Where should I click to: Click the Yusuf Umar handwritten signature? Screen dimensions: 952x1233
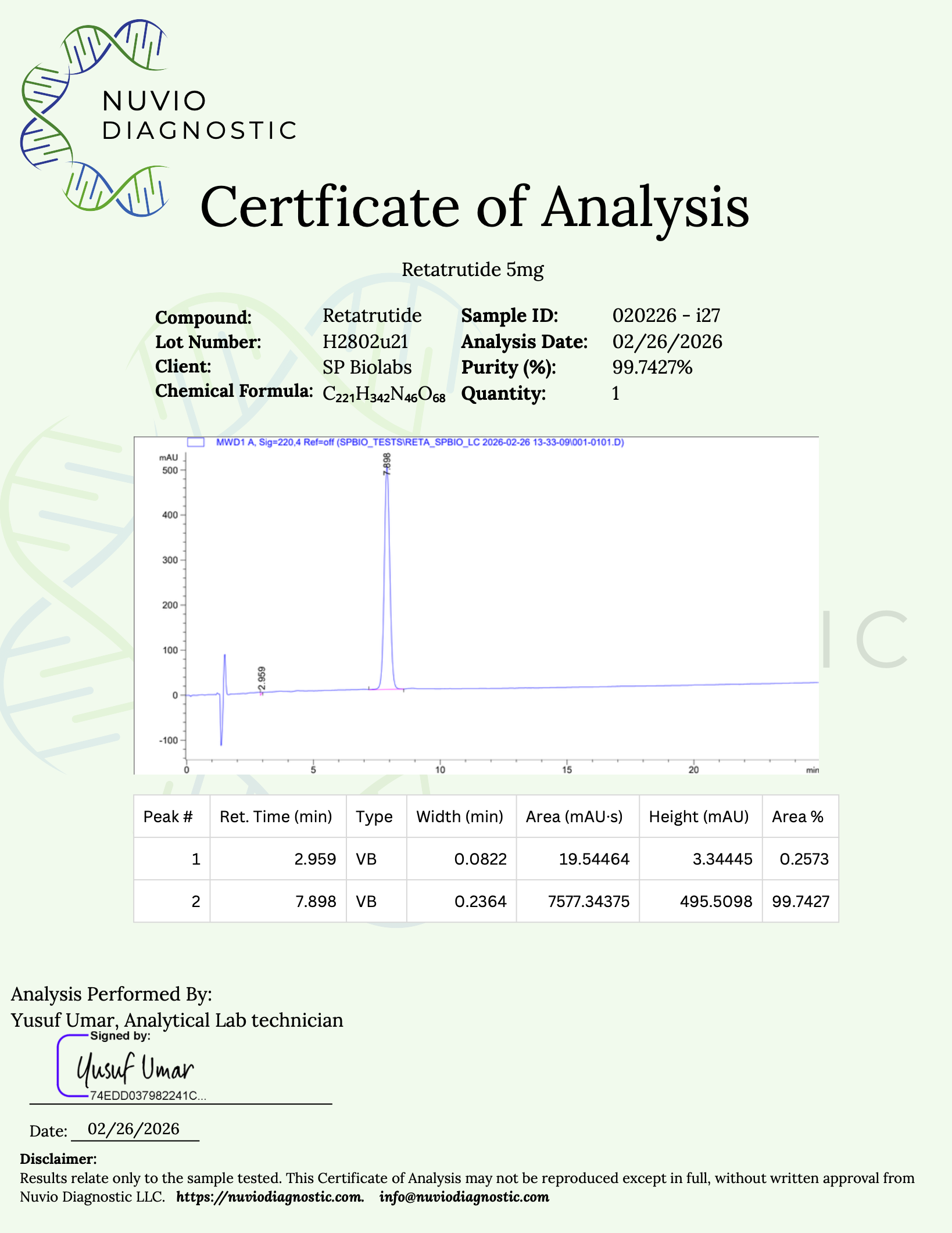coord(135,1069)
